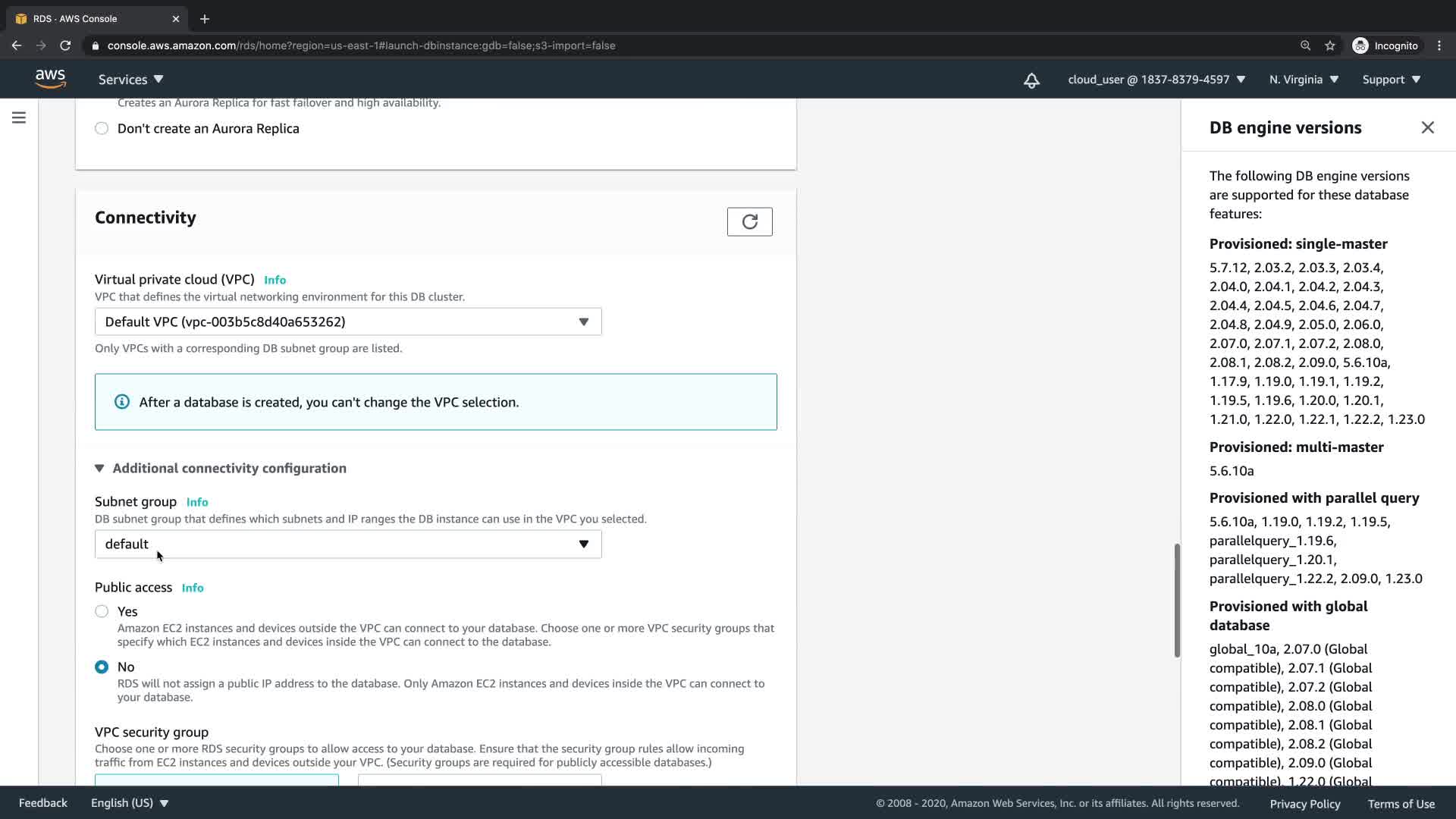Click the Connectivity refresh icon button
This screenshot has width=1456, height=819.
(749, 221)
